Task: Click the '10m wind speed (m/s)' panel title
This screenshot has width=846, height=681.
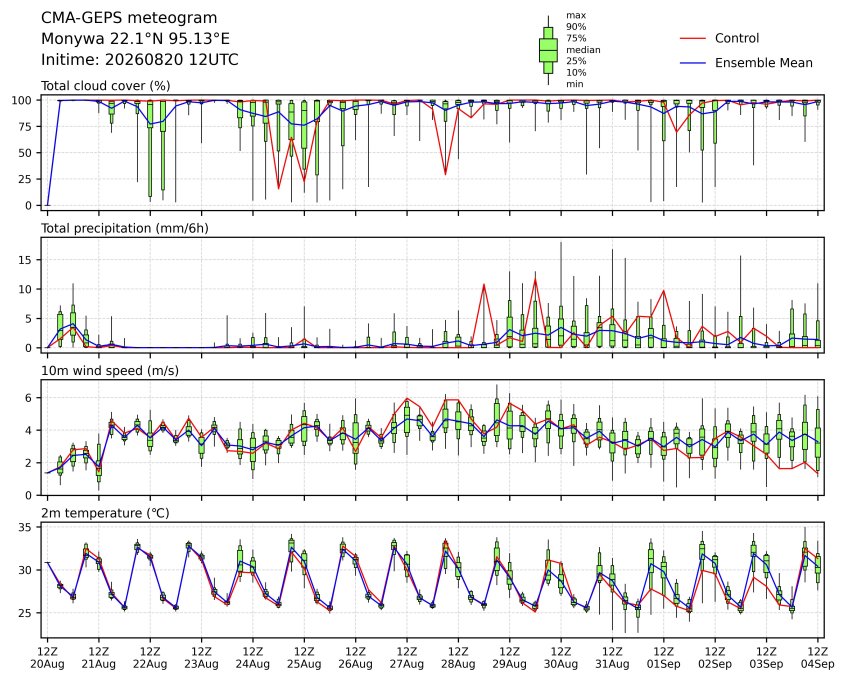Action: (x=110, y=371)
